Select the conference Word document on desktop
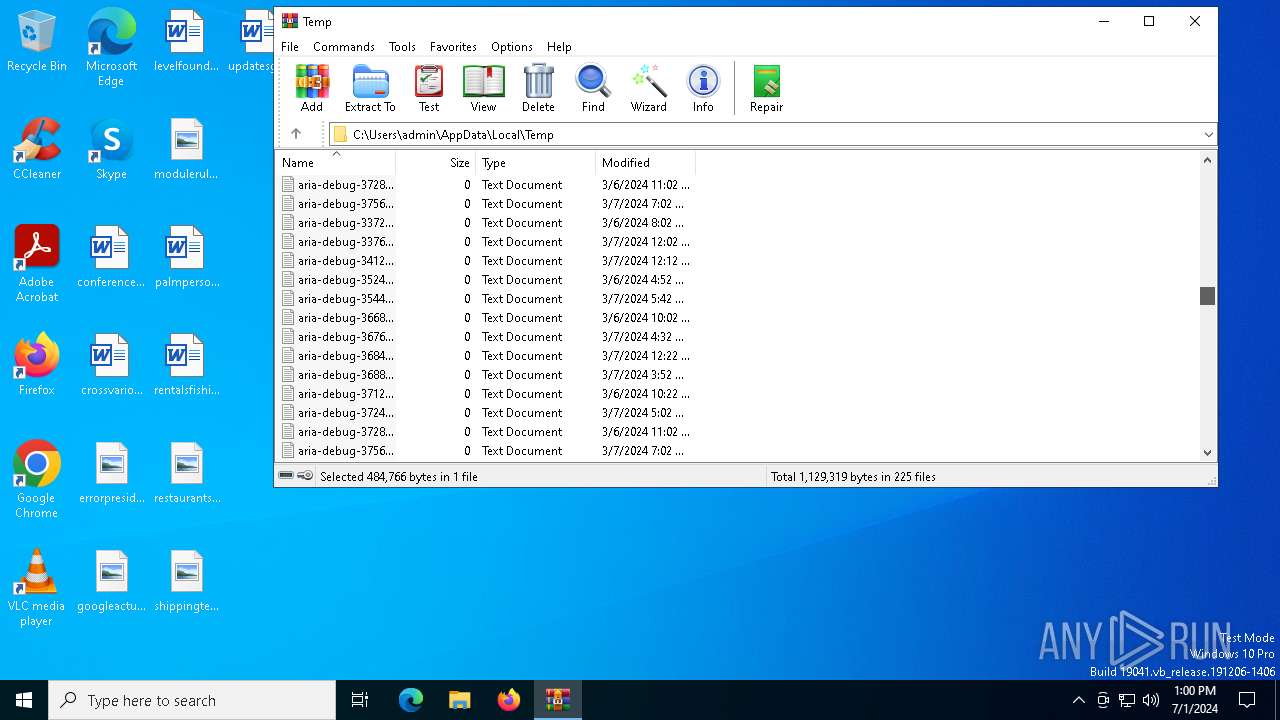Image resolution: width=1280 pixels, height=720 pixels. 111,257
